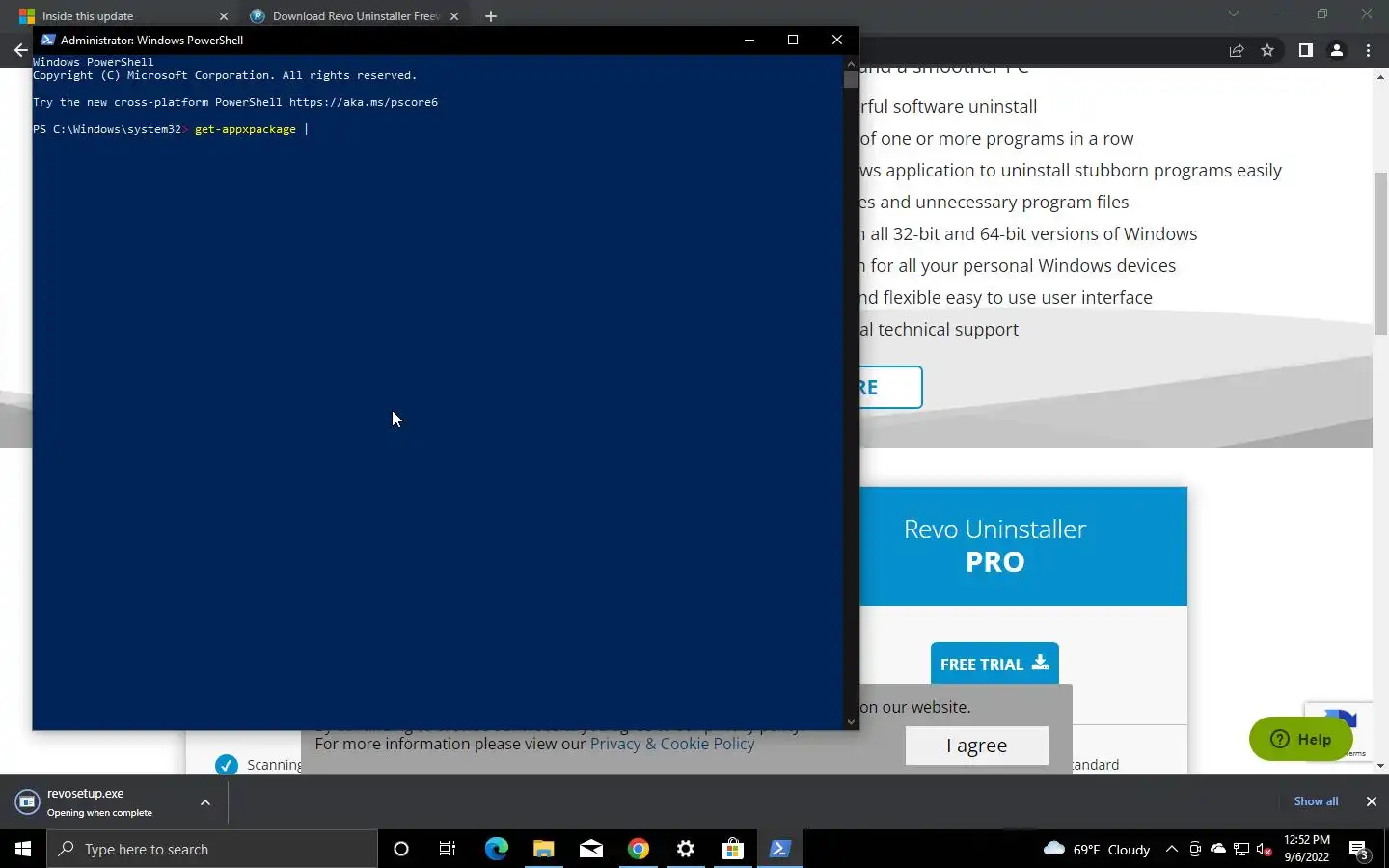
Task: Launch Microsoft Edge from the taskbar
Action: (496, 849)
